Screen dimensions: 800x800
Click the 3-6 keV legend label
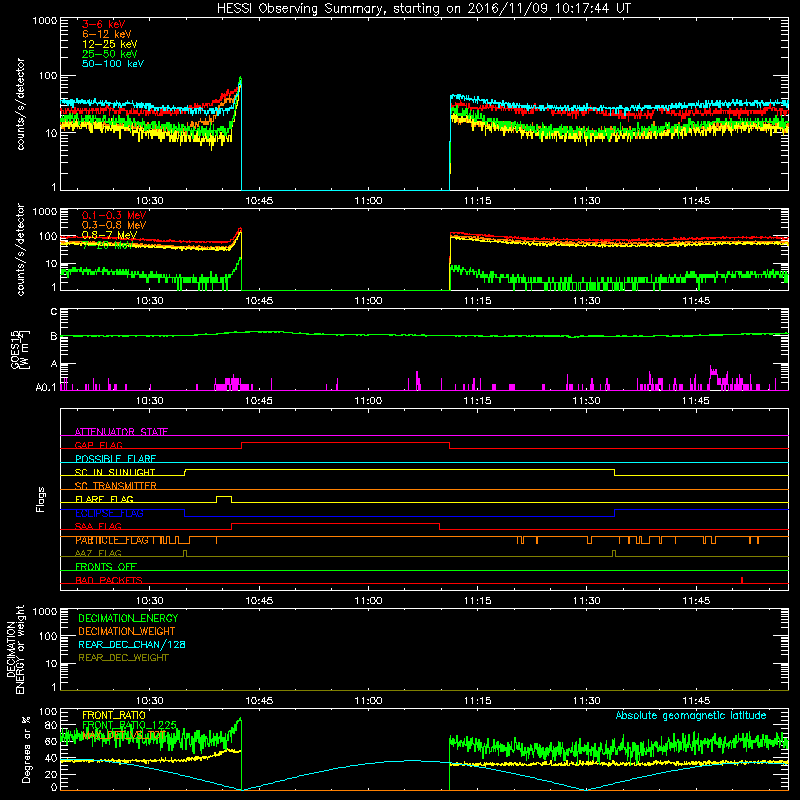pos(103,24)
